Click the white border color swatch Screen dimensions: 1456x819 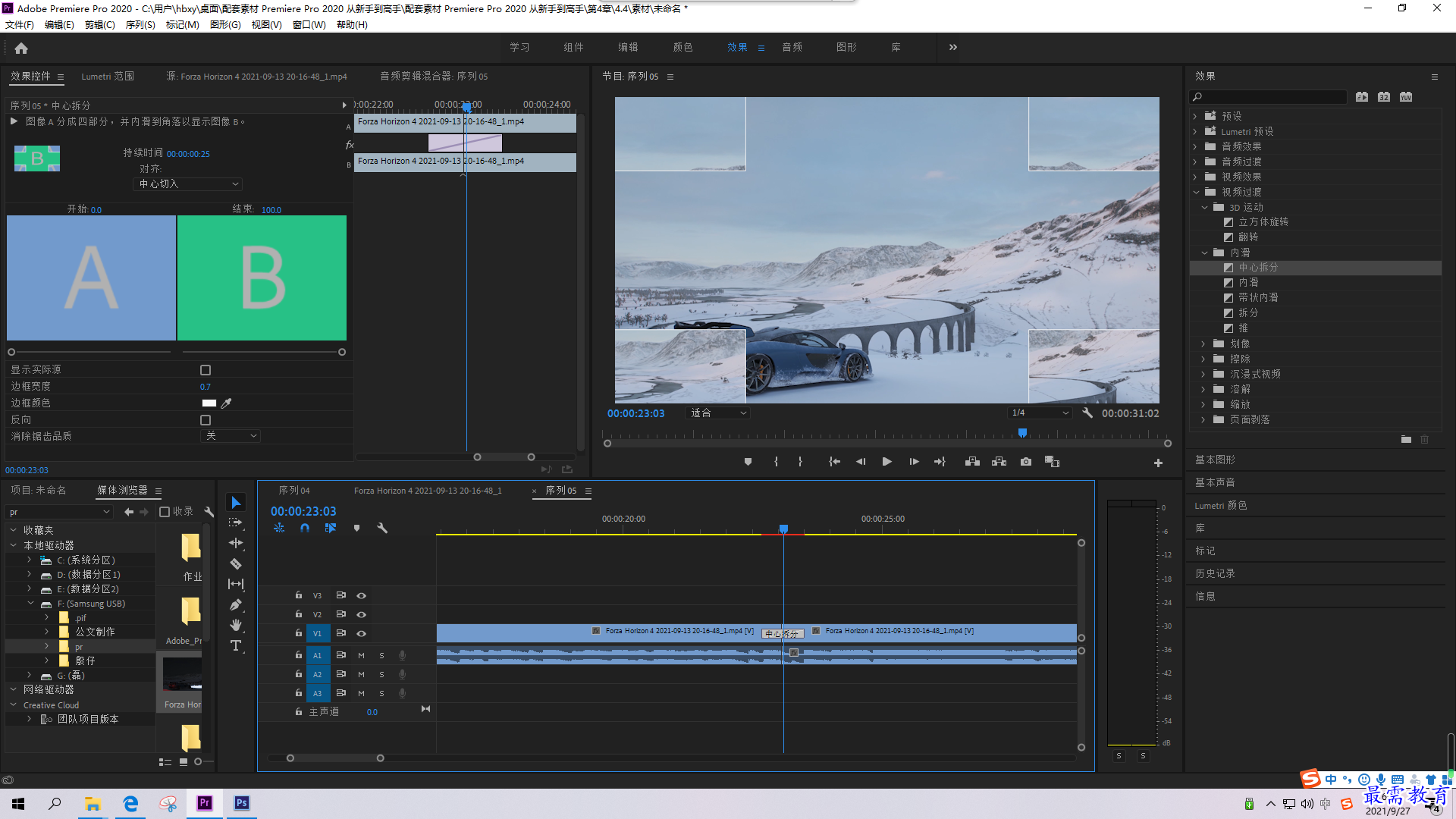[x=209, y=403]
